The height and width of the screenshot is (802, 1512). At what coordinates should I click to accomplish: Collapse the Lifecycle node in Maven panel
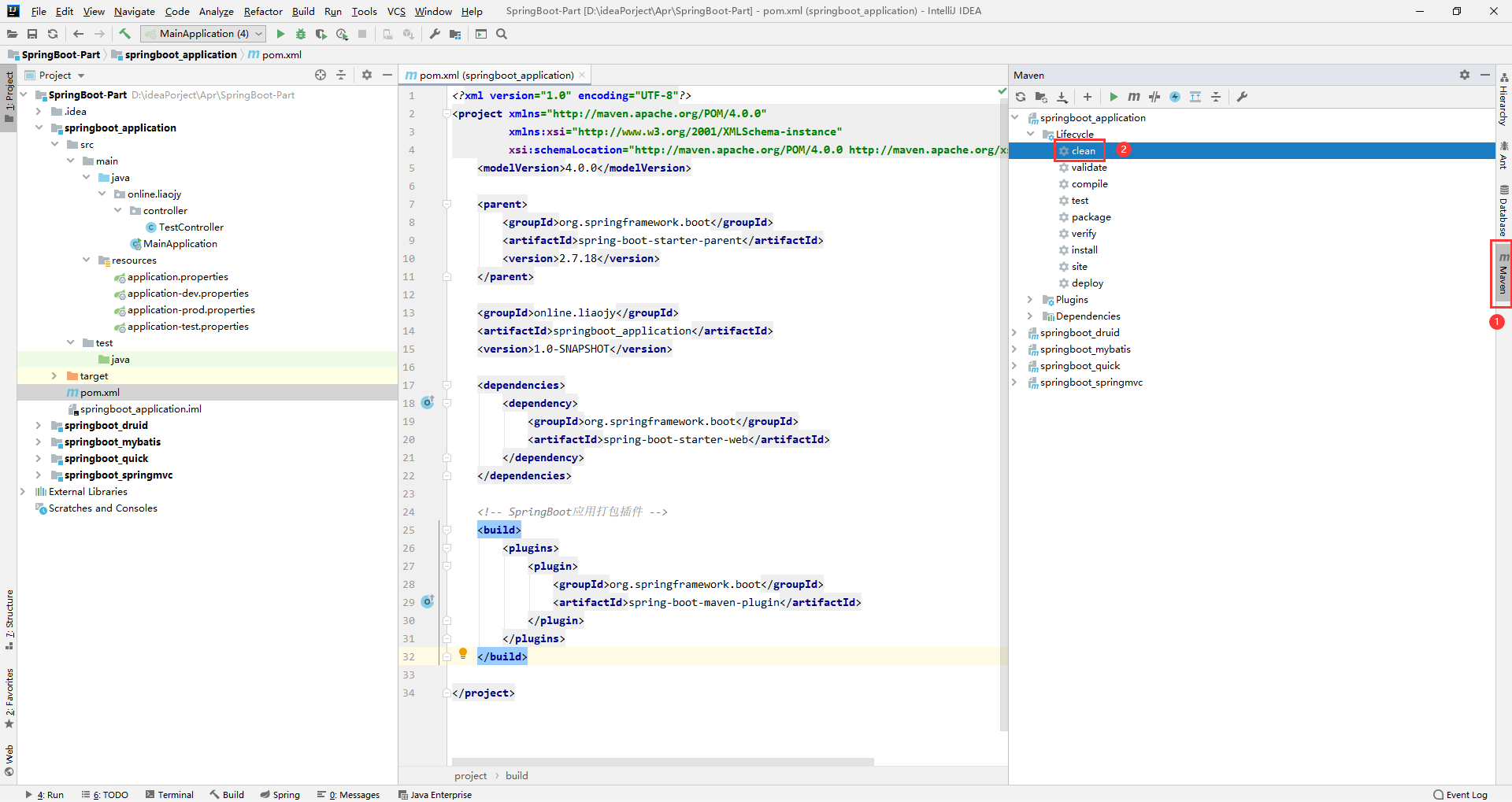click(x=1031, y=135)
